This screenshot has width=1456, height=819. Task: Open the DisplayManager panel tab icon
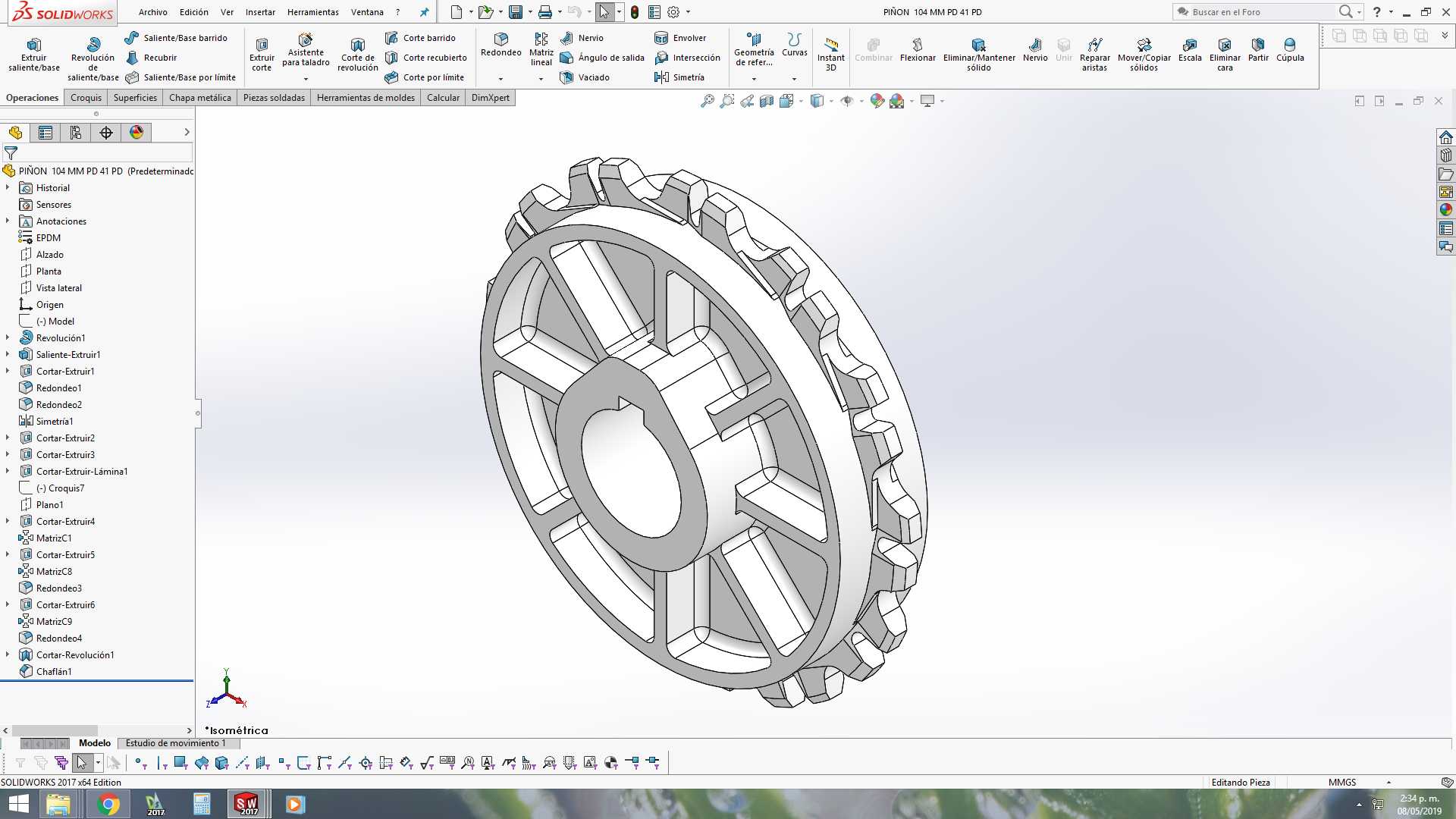click(136, 133)
